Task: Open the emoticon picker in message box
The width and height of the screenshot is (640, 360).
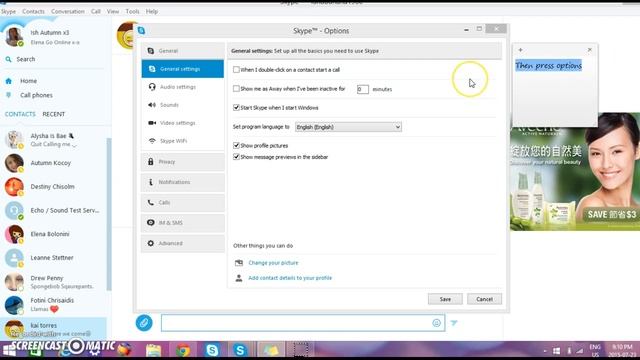Action: click(x=436, y=323)
